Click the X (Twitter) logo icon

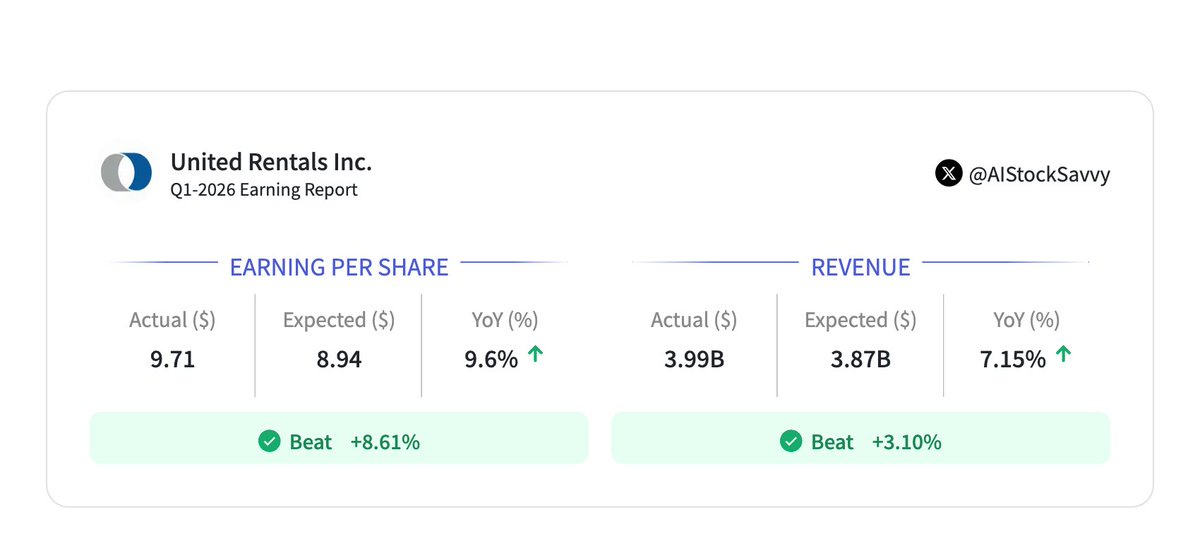coord(948,173)
